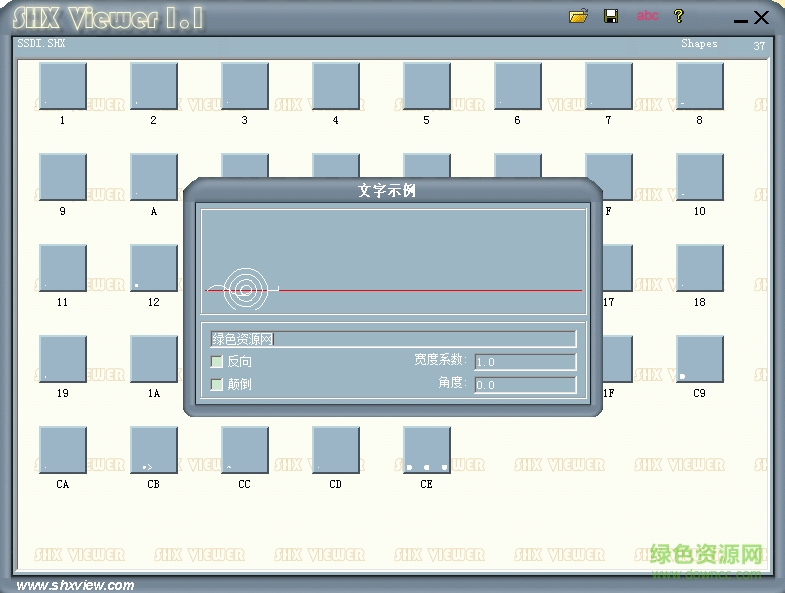The height and width of the screenshot is (593, 785).
Task: Open the www.shxview.com link
Action: (x=76, y=585)
